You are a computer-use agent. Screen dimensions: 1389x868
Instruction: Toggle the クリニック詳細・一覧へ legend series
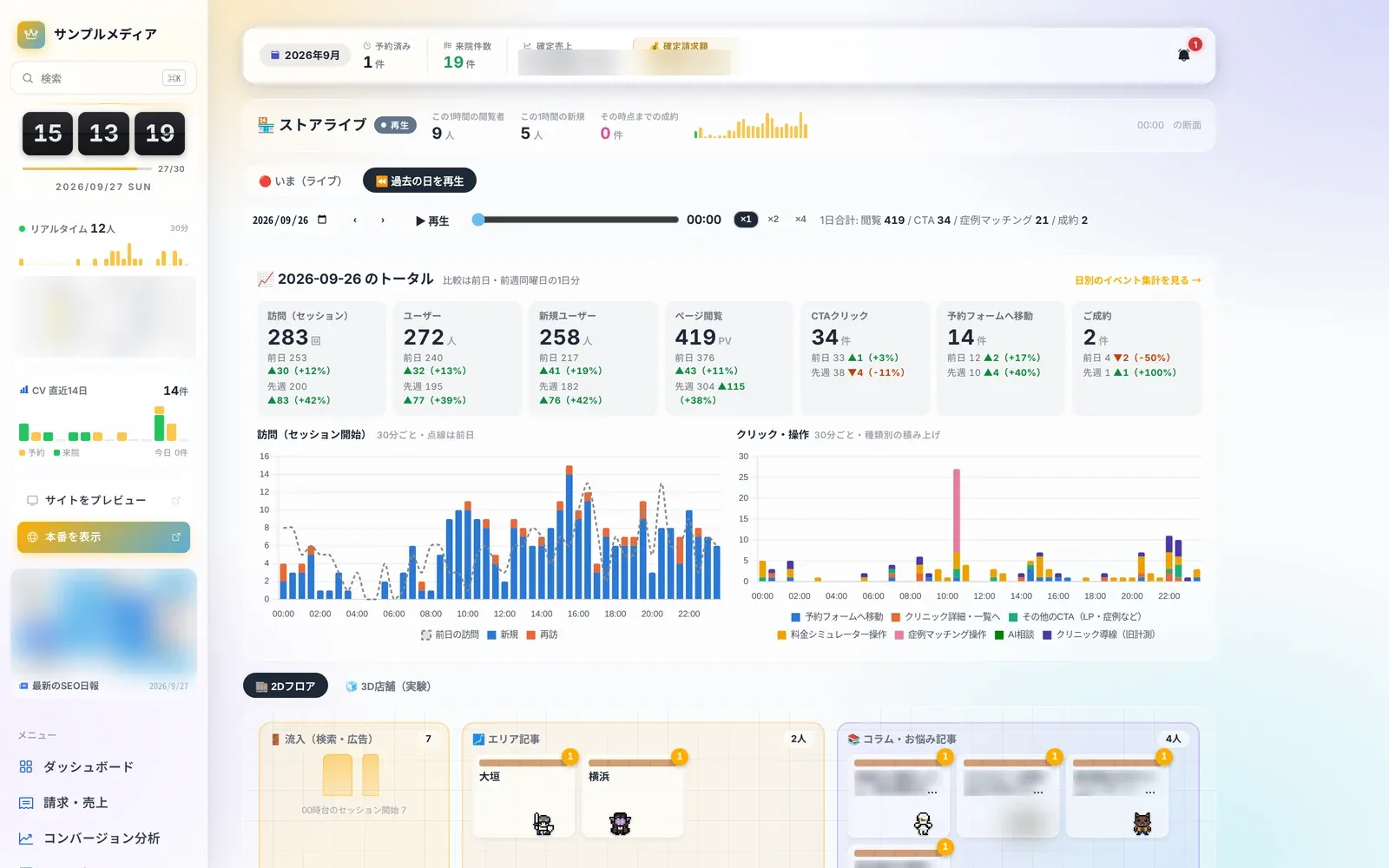[x=945, y=616]
